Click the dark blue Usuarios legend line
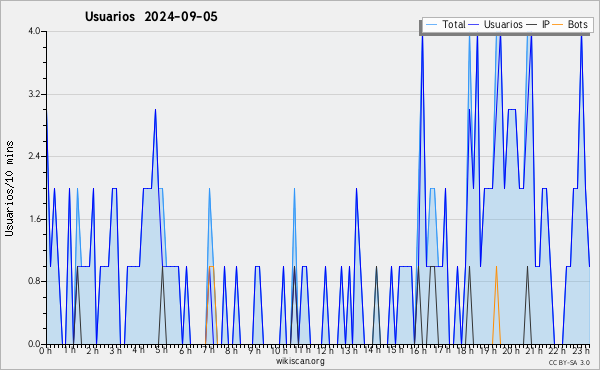This screenshot has height=370, width=600. pos(474,25)
